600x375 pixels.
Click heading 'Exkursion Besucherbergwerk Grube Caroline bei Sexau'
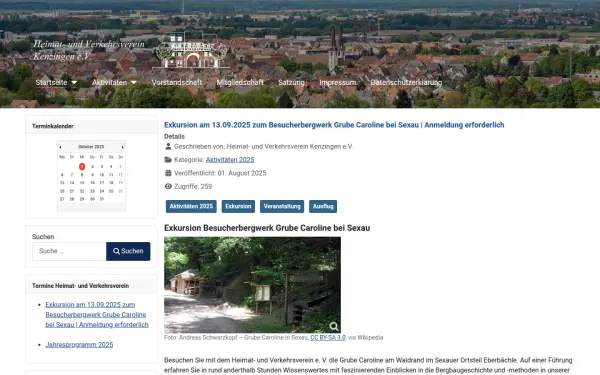pos(267,228)
